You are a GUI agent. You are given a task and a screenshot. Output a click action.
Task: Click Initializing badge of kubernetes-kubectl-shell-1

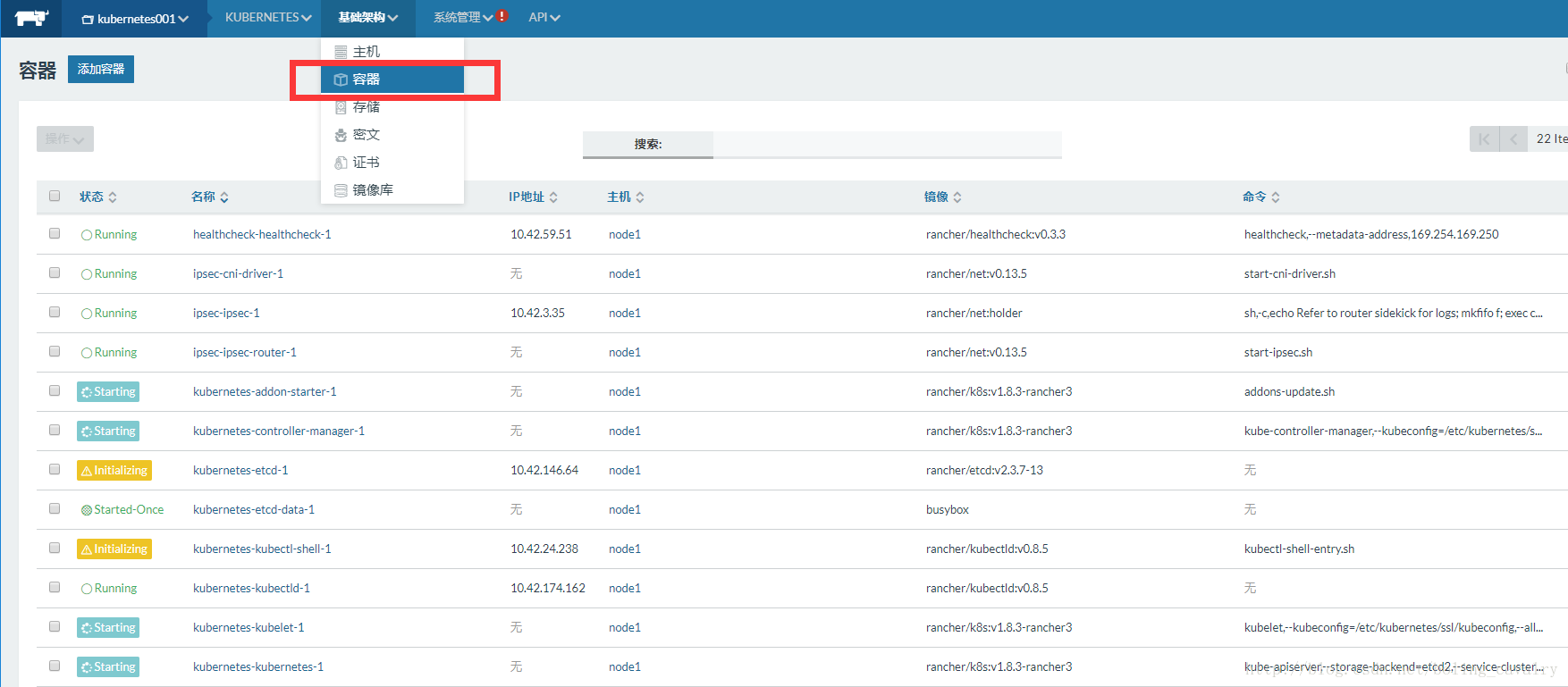point(114,549)
